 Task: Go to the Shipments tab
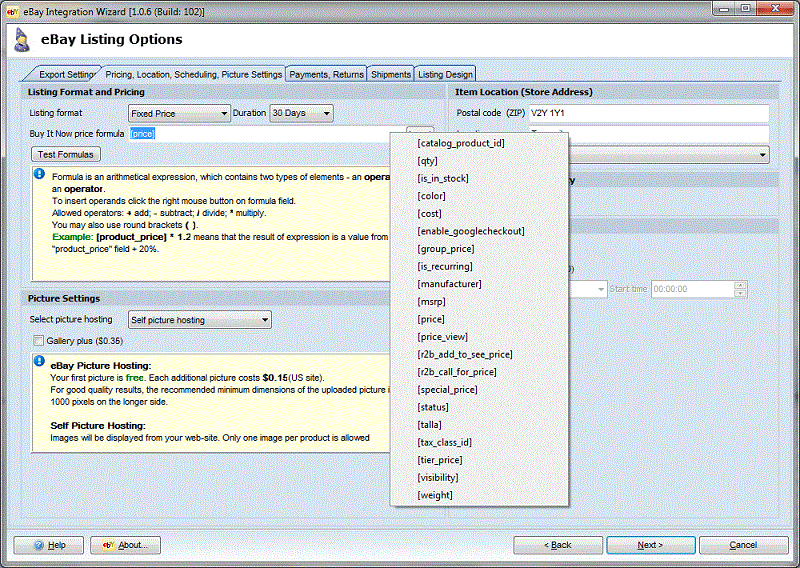391,75
